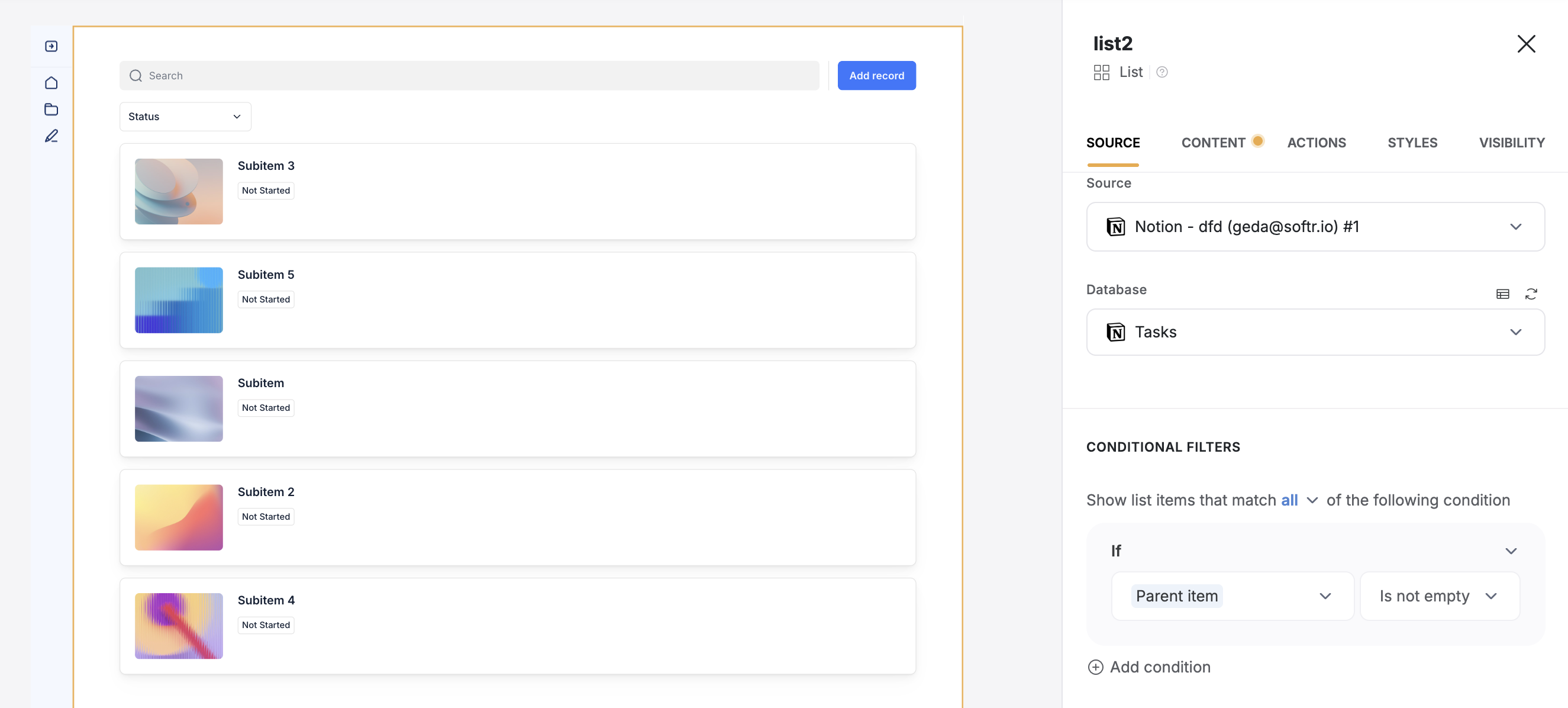Click the Subitem 5 thumbnail image
The image size is (1568, 708).
tap(178, 300)
